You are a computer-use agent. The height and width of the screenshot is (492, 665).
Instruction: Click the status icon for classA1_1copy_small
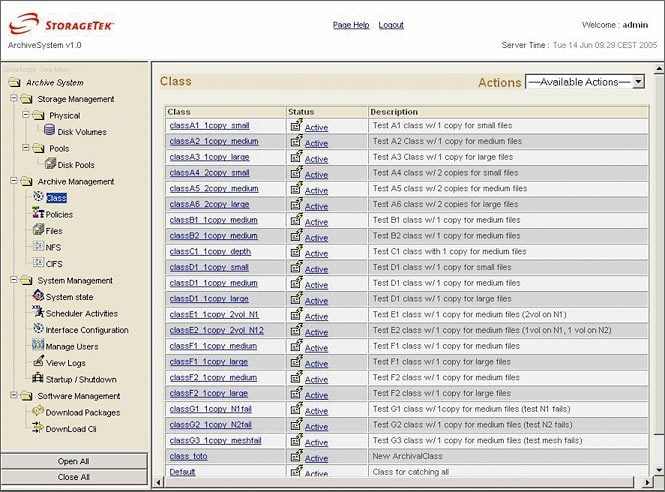pyautogui.click(x=296, y=126)
